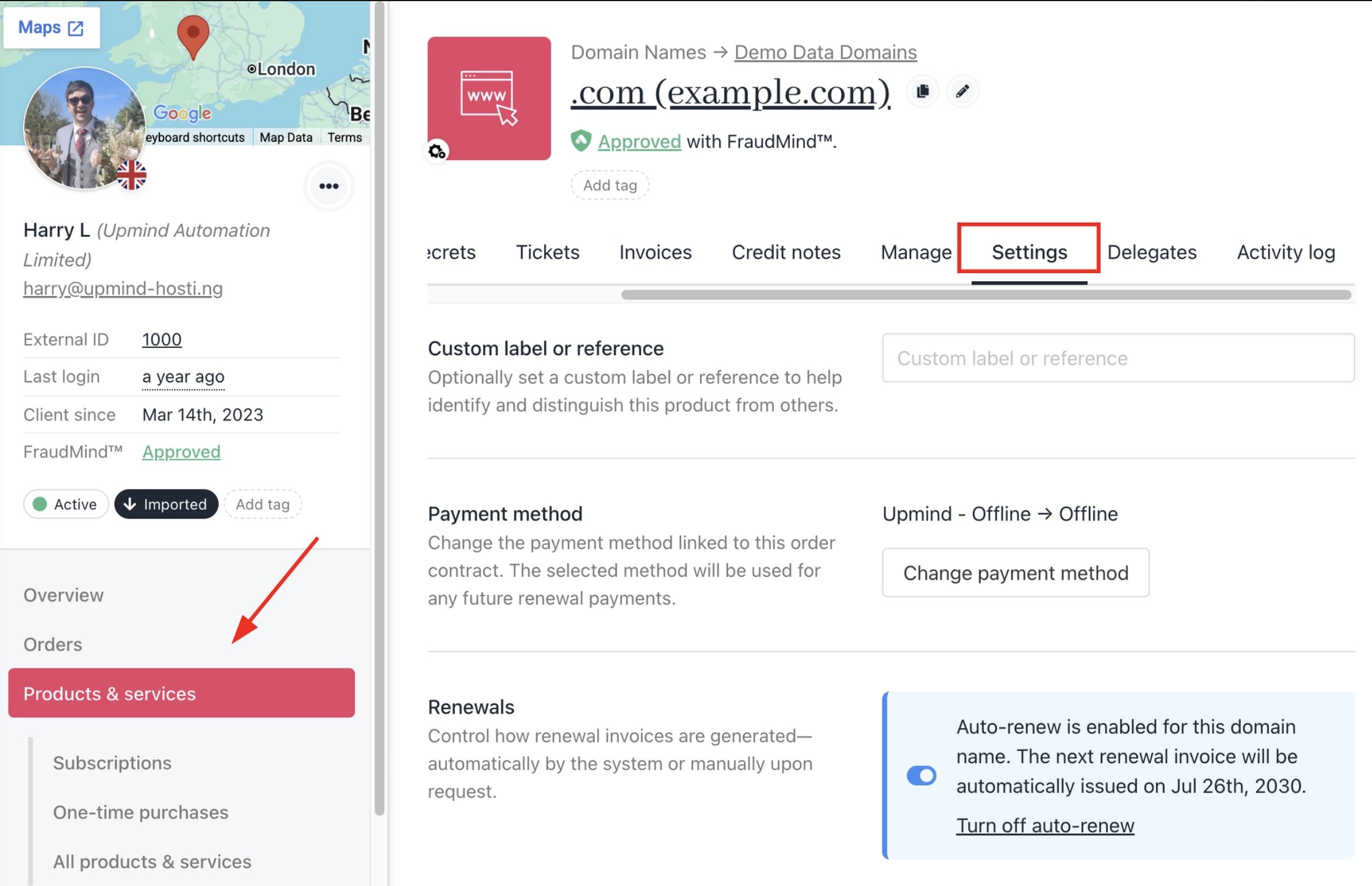Click the partially visible Secrets tab
The width and height of the screenshot is (1372, 886).
point(452,252)
